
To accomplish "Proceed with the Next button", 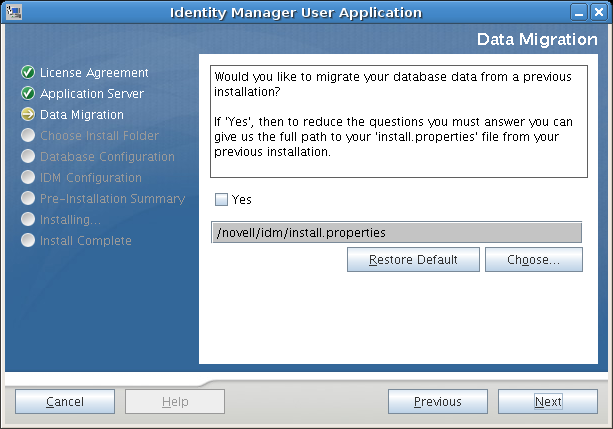I will click(548, 402).
